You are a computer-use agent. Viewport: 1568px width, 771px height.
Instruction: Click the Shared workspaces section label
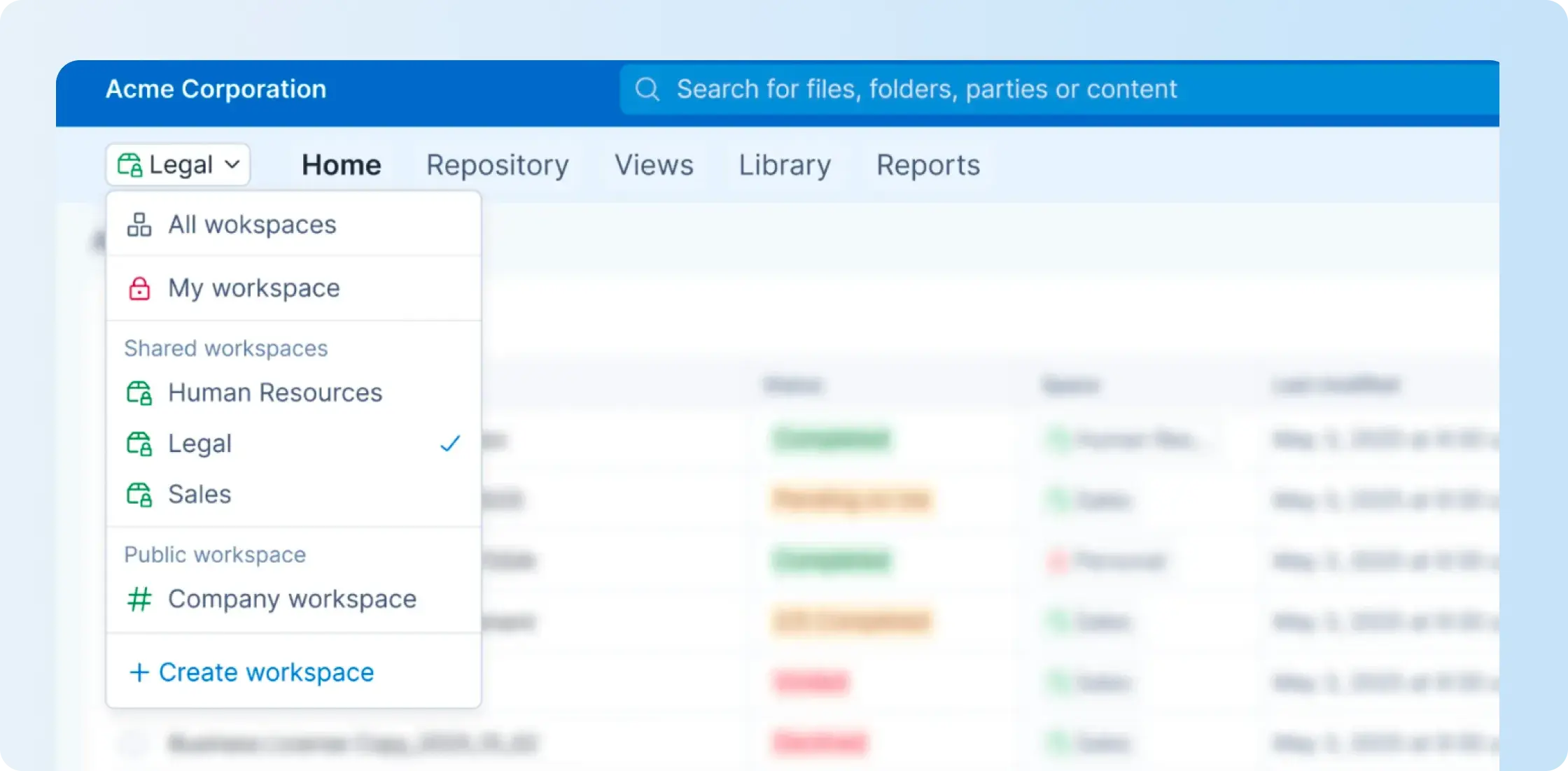(226, 348)
